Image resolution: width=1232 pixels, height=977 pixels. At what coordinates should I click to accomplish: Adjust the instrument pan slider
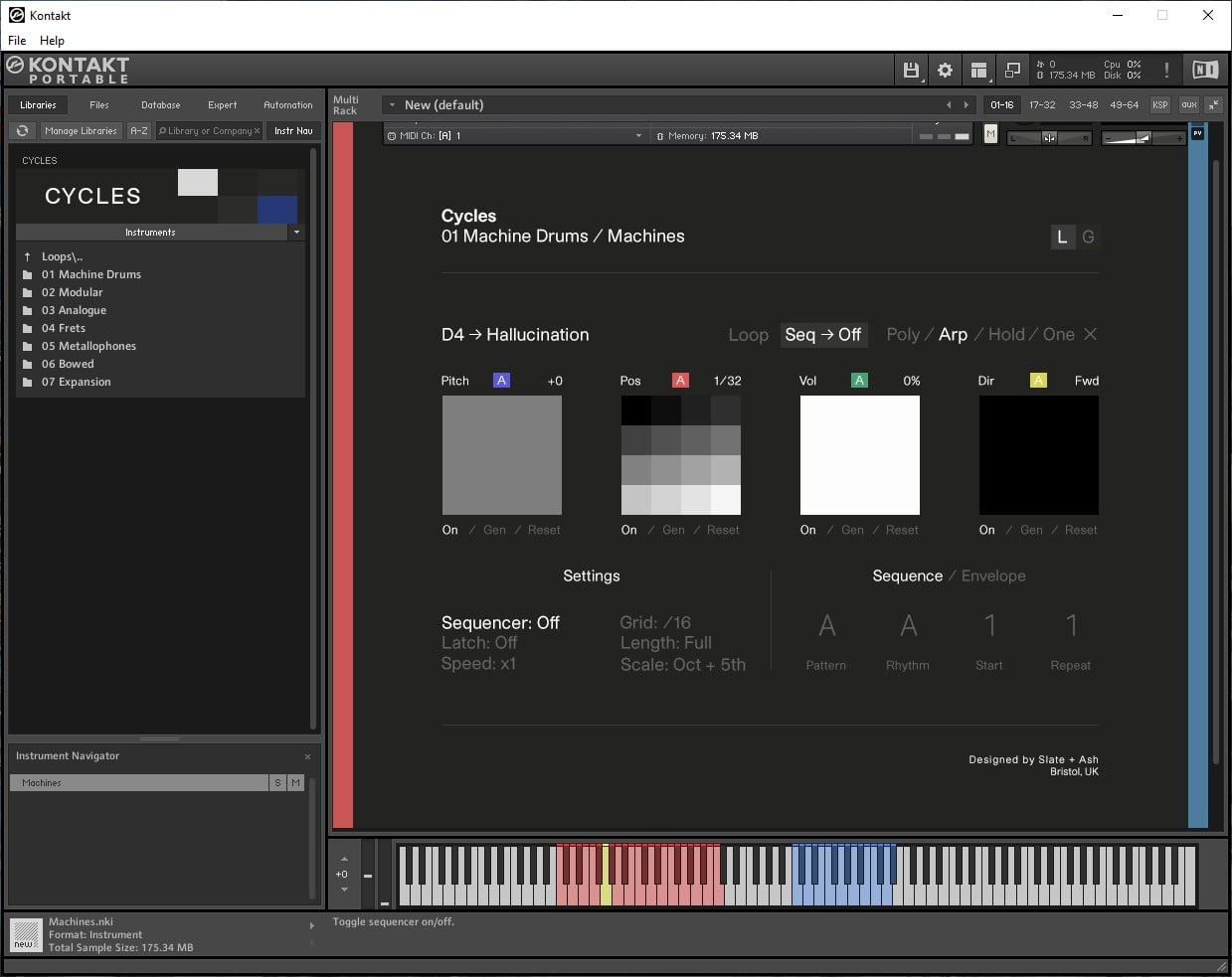pos(1048,138)
